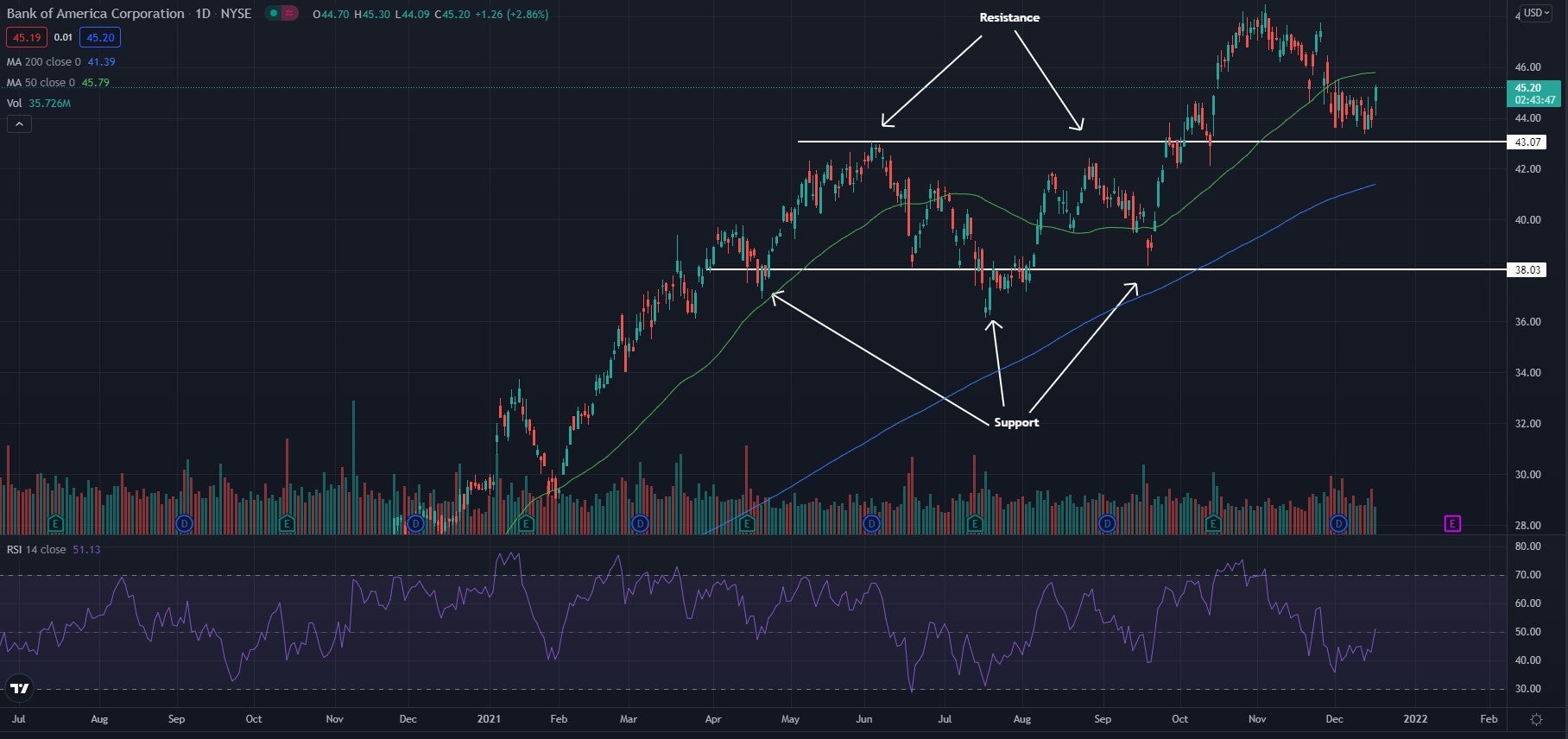Open the July 2020 earnings E marker
Screen dimensions: 1568x739
(x=55, y=523)
